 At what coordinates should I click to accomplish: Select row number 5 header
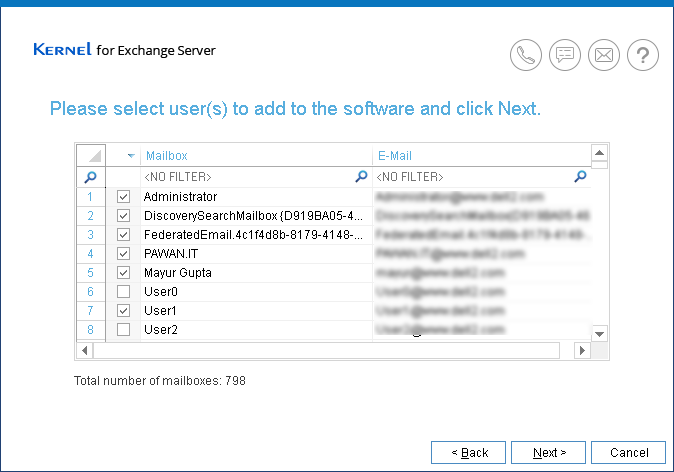91,273
